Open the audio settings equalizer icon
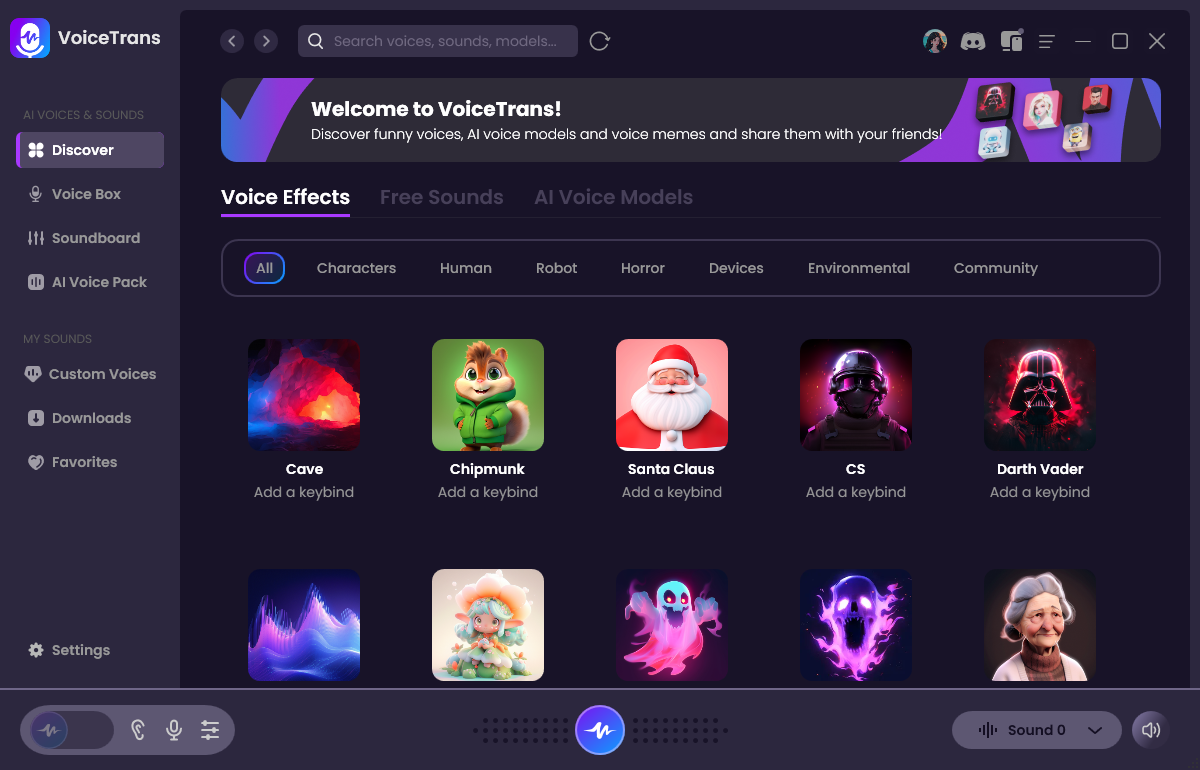Image resolution: width=1200 pixels, height=770 pixels. click(x=210, y=730)
